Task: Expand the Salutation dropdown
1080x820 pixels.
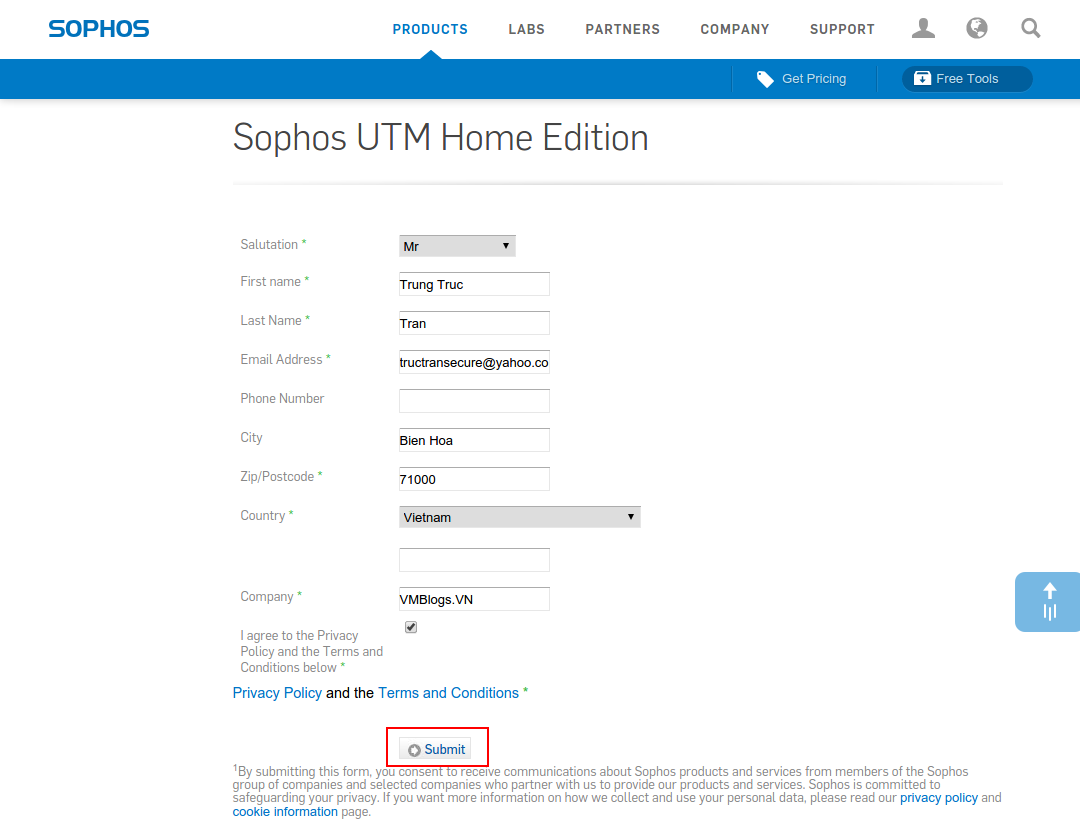Action: pyautogui.click(x=457, y=246)
